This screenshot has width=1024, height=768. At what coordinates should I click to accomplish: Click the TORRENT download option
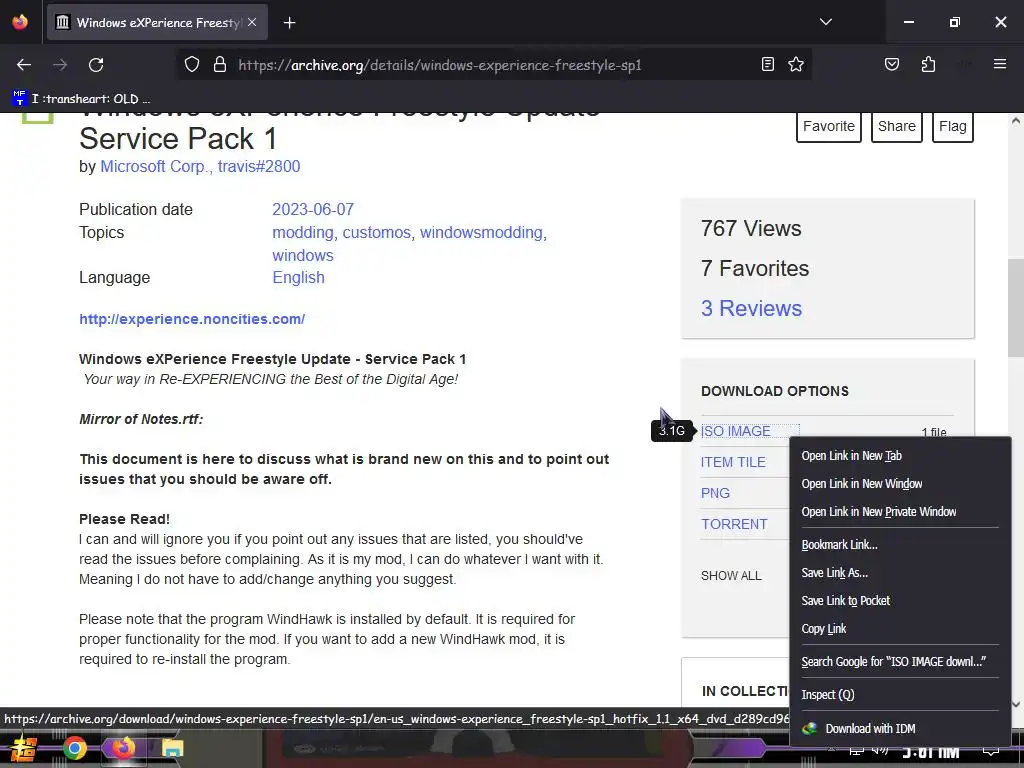click(x=734, y=524)
